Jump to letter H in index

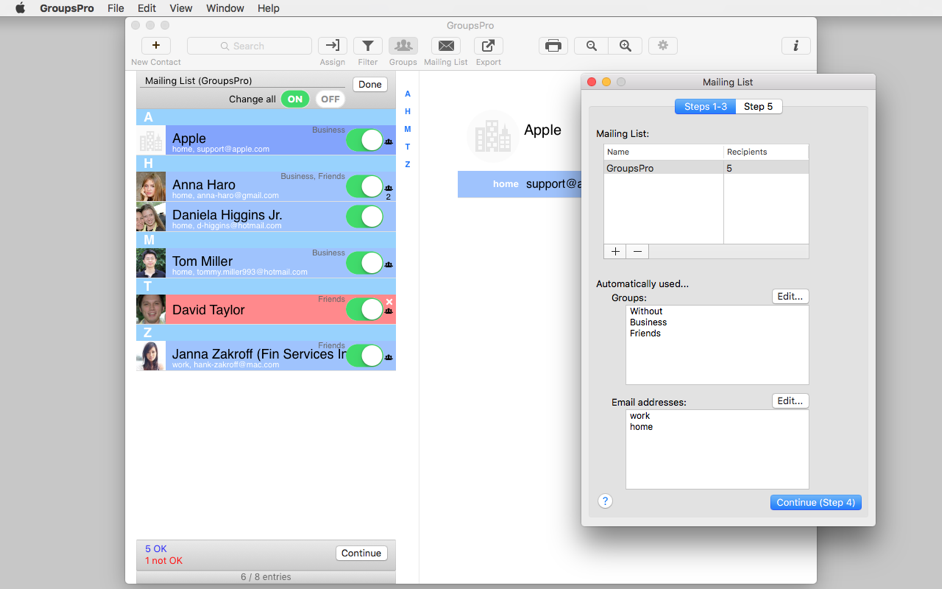(x=407, y=111)
